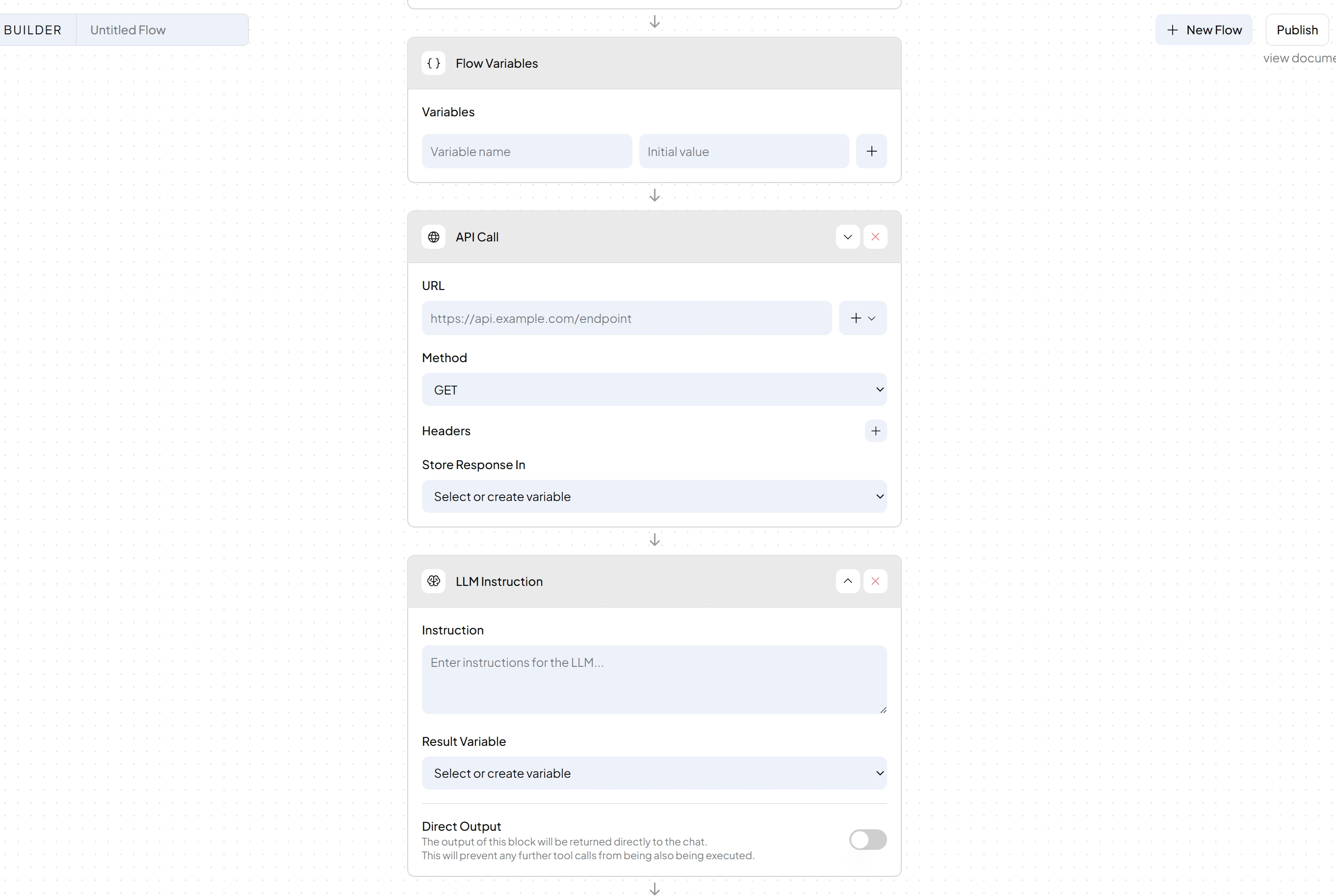1336x896 pixels.
Task: Collapse the LLM Instruction block
Action: click(847, 581)
